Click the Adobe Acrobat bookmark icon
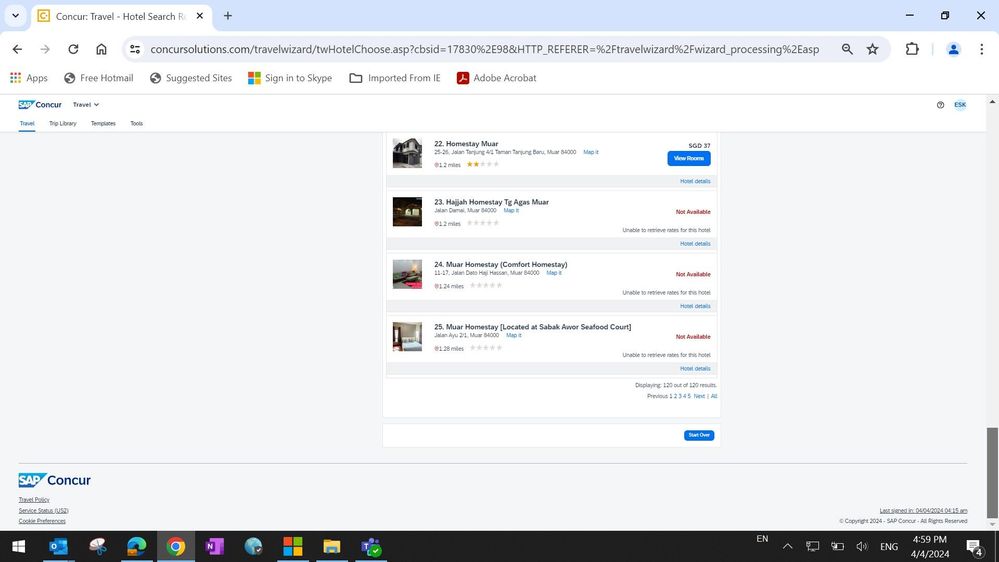 (463, 78)
